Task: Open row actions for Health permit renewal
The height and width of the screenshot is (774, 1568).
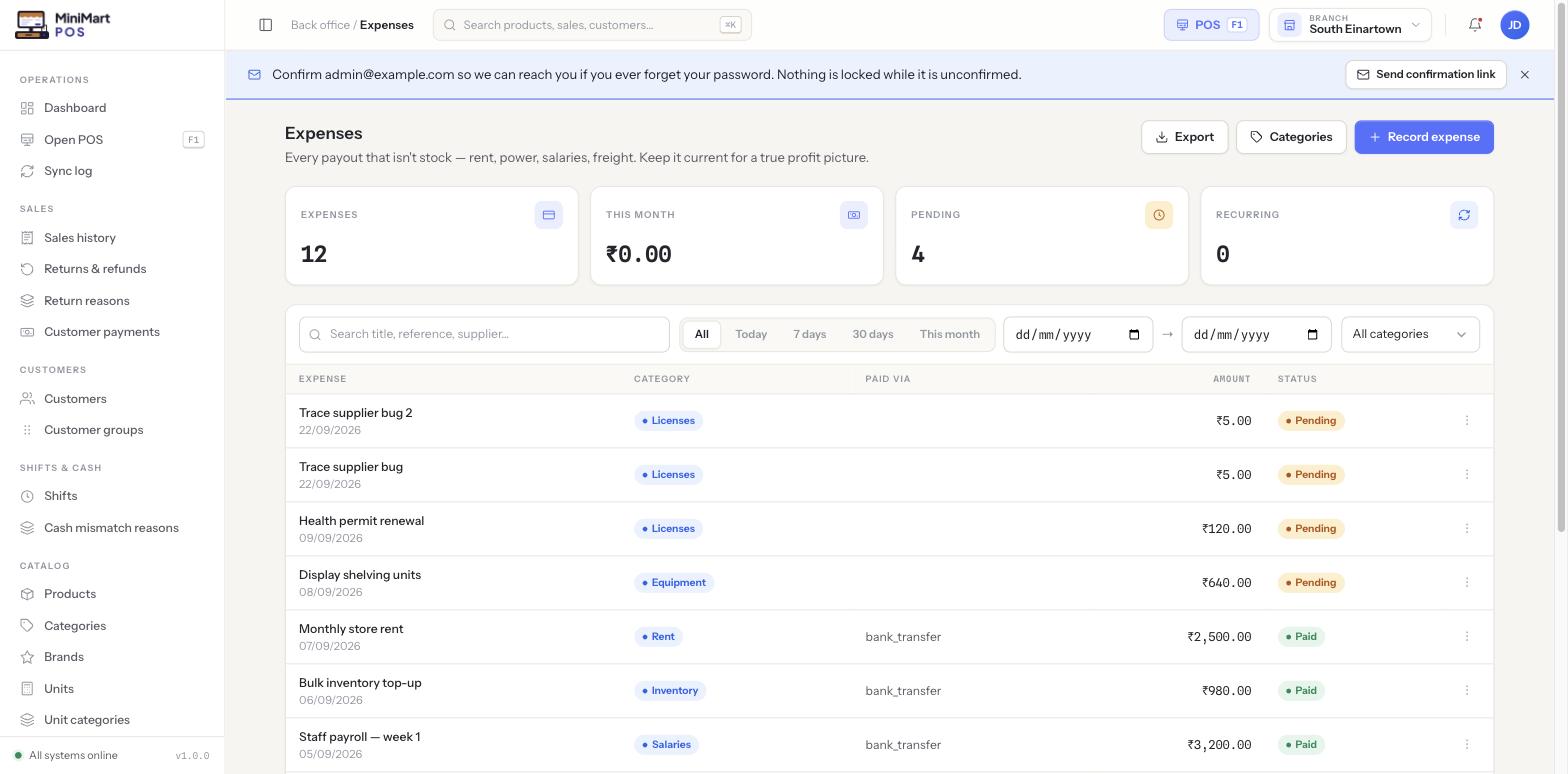Action: (x=1467, y=529)
